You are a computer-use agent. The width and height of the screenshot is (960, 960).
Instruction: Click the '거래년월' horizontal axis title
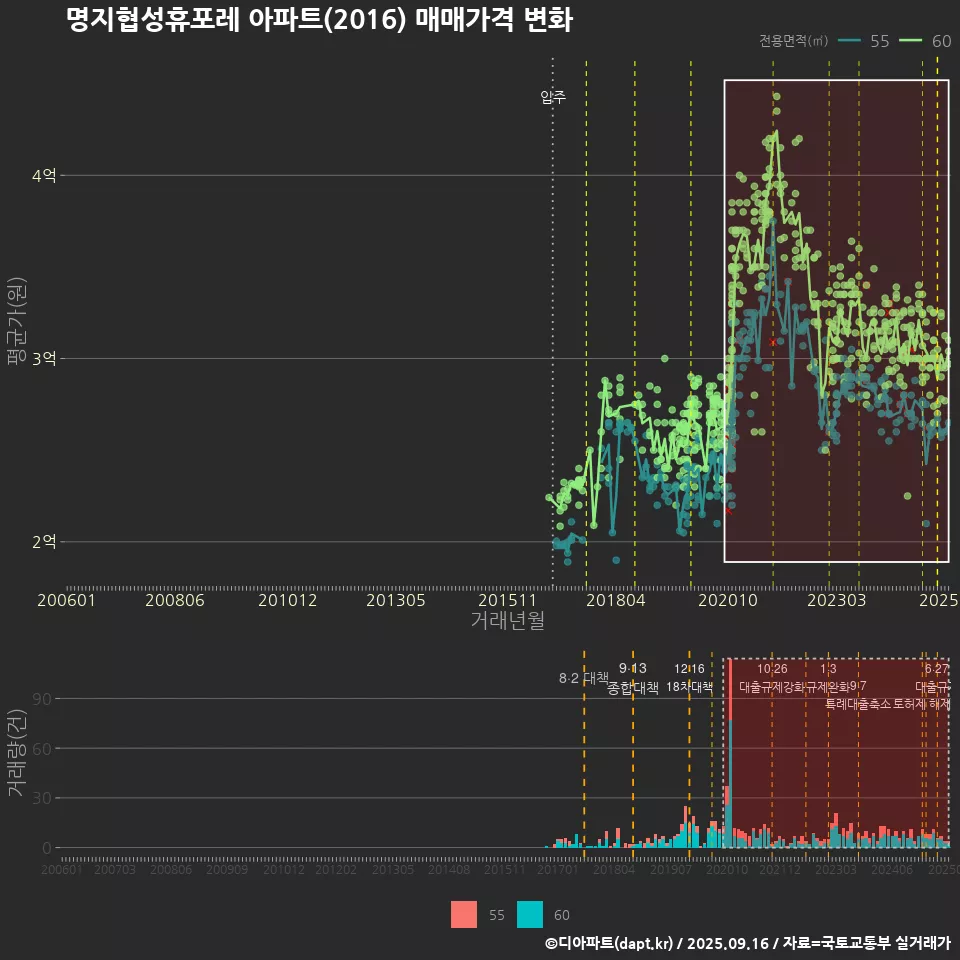(508, 620)
